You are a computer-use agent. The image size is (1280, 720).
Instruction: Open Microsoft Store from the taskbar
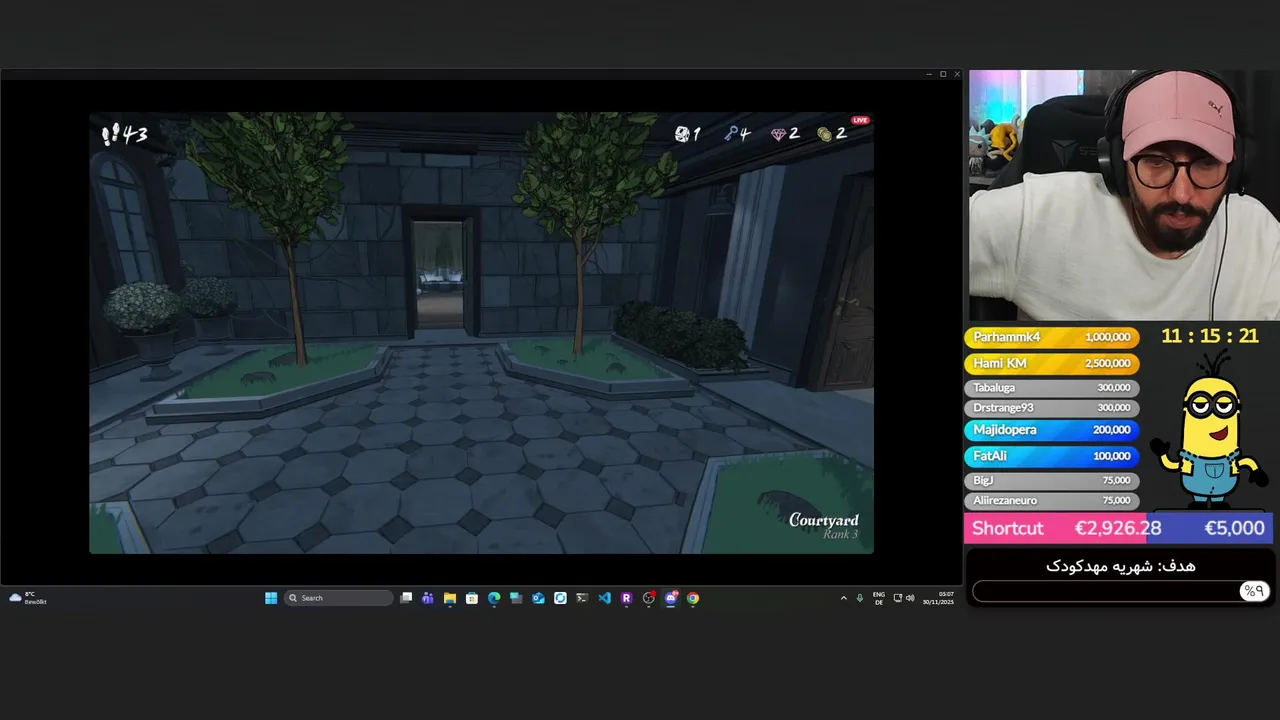(472, 598)
